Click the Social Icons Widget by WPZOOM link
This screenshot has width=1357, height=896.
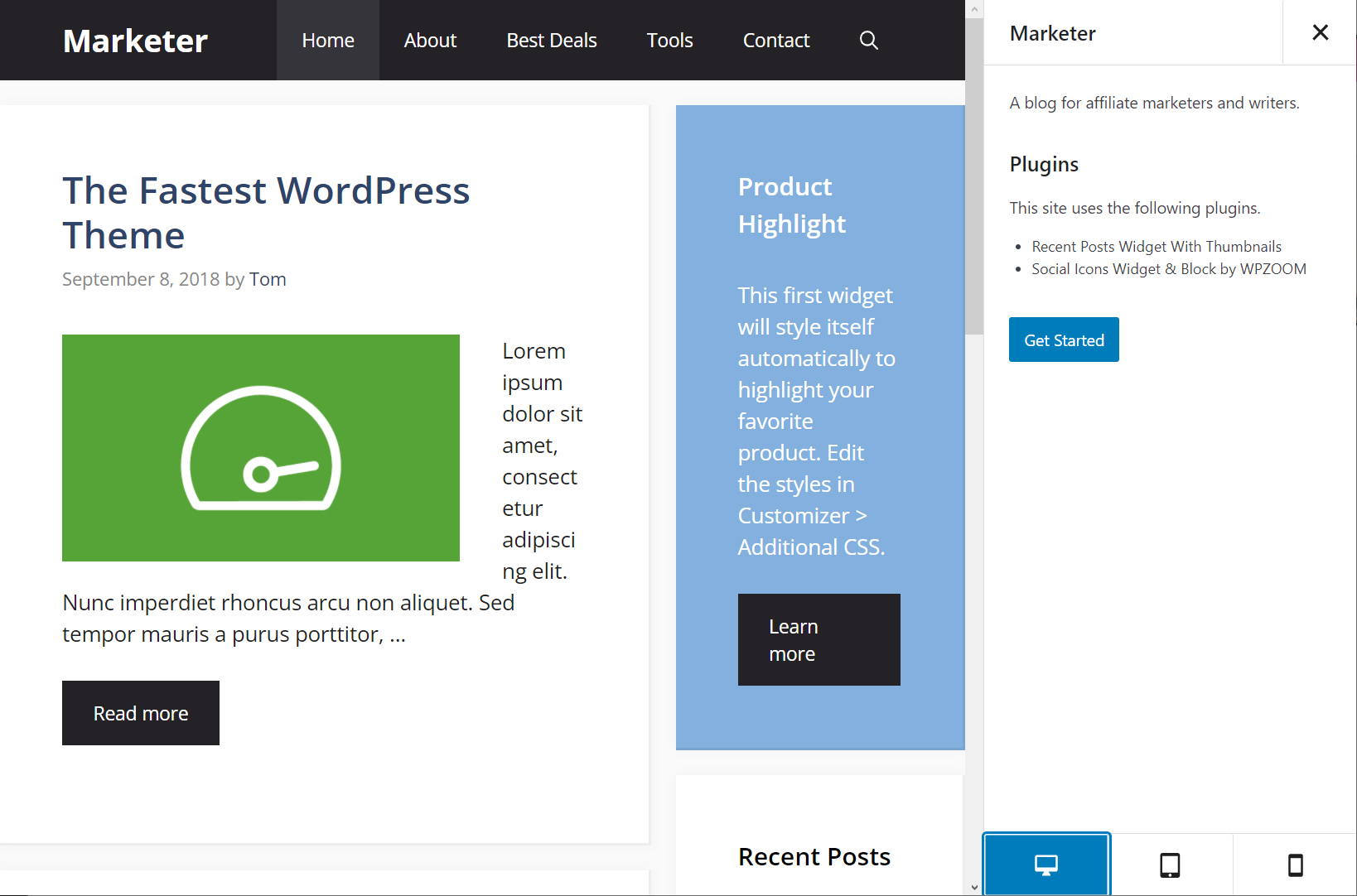click(x=1168, y=268)
